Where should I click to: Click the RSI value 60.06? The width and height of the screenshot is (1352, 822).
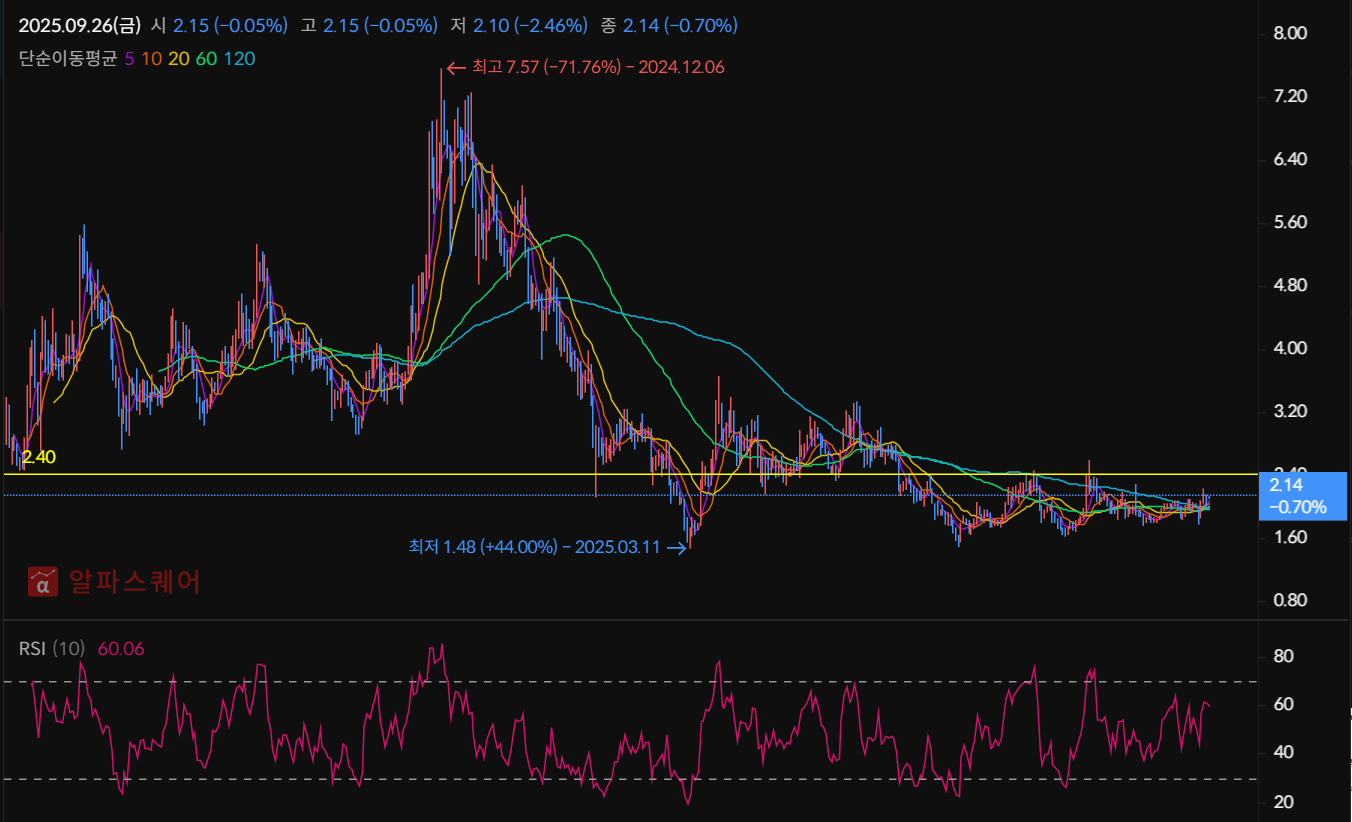coord(121,649)
